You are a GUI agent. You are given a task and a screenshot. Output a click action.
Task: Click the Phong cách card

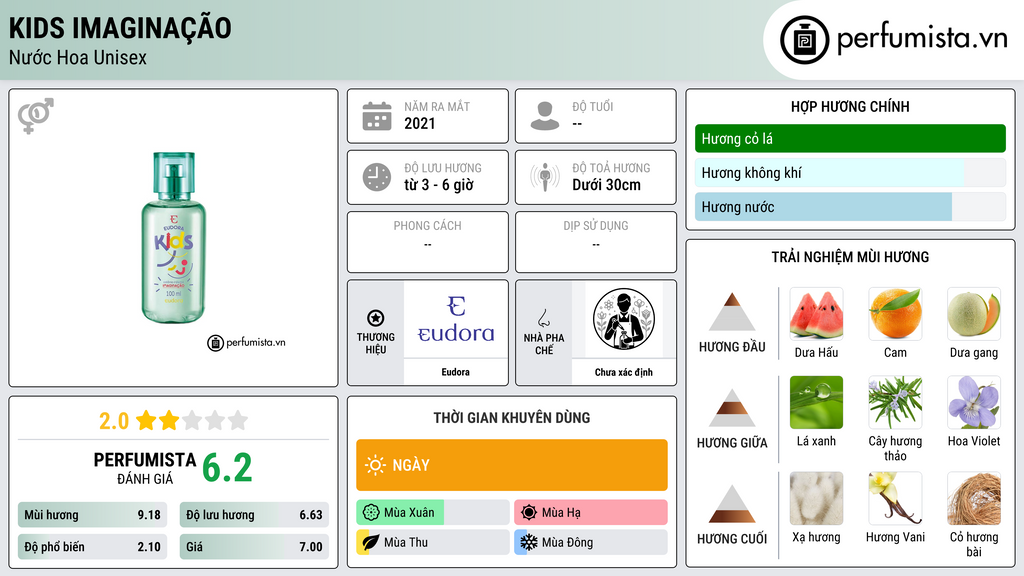(428, 242)
